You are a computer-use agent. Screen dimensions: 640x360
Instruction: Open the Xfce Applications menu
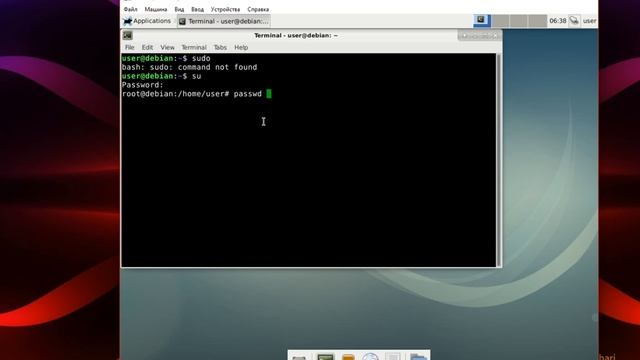[x=147, y=21]
